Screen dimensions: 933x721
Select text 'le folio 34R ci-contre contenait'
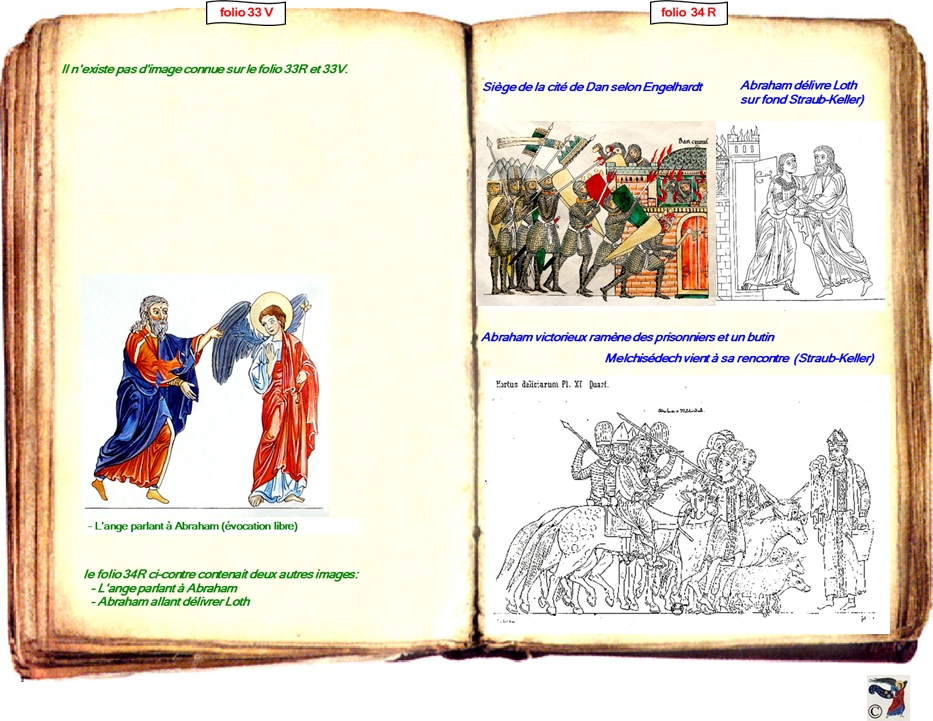[165, 574]
